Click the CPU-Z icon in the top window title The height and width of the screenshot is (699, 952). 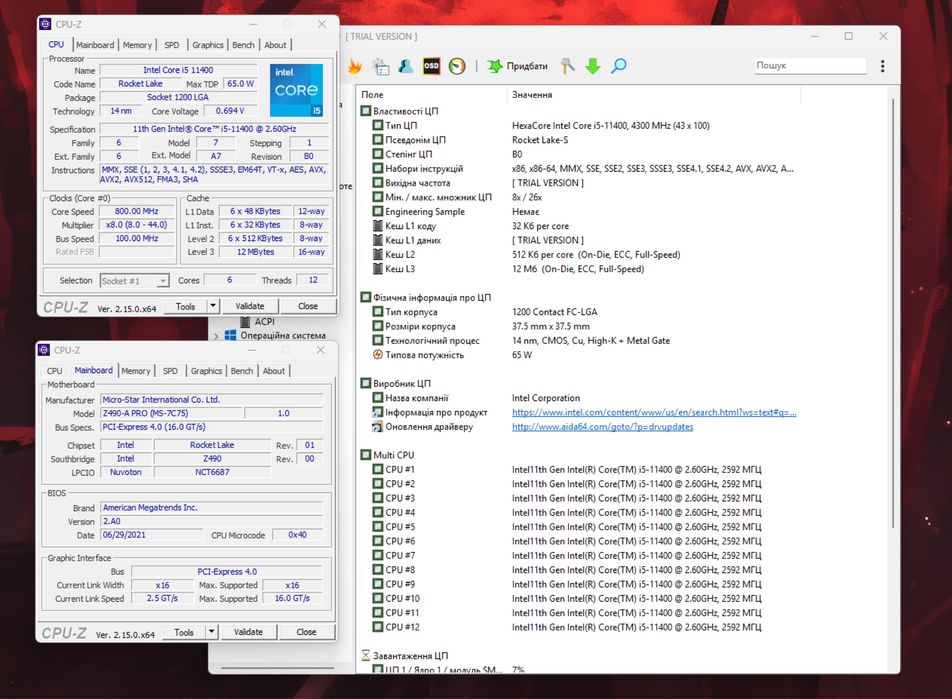coord(45,24)
